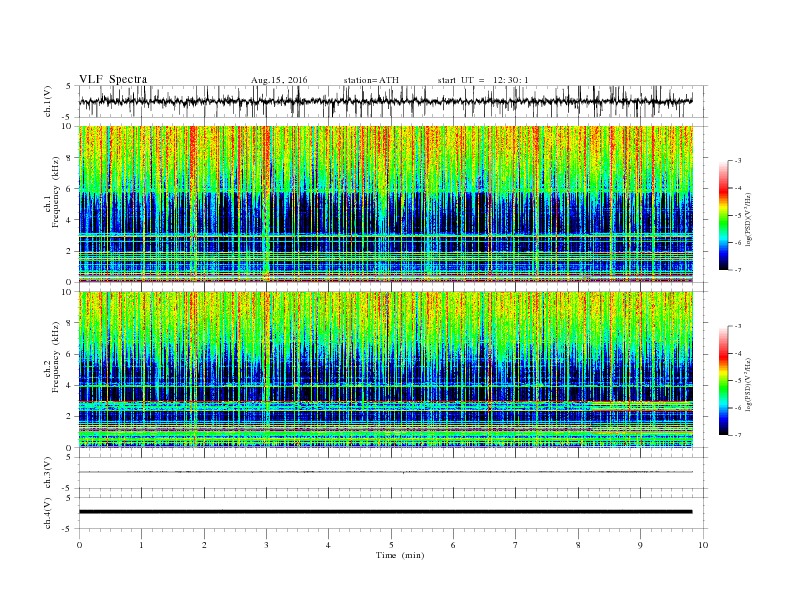Viewport: 792px width, 612px height.
Task: Click the "-3" label on ch.1 color bar
Action: 738,161
